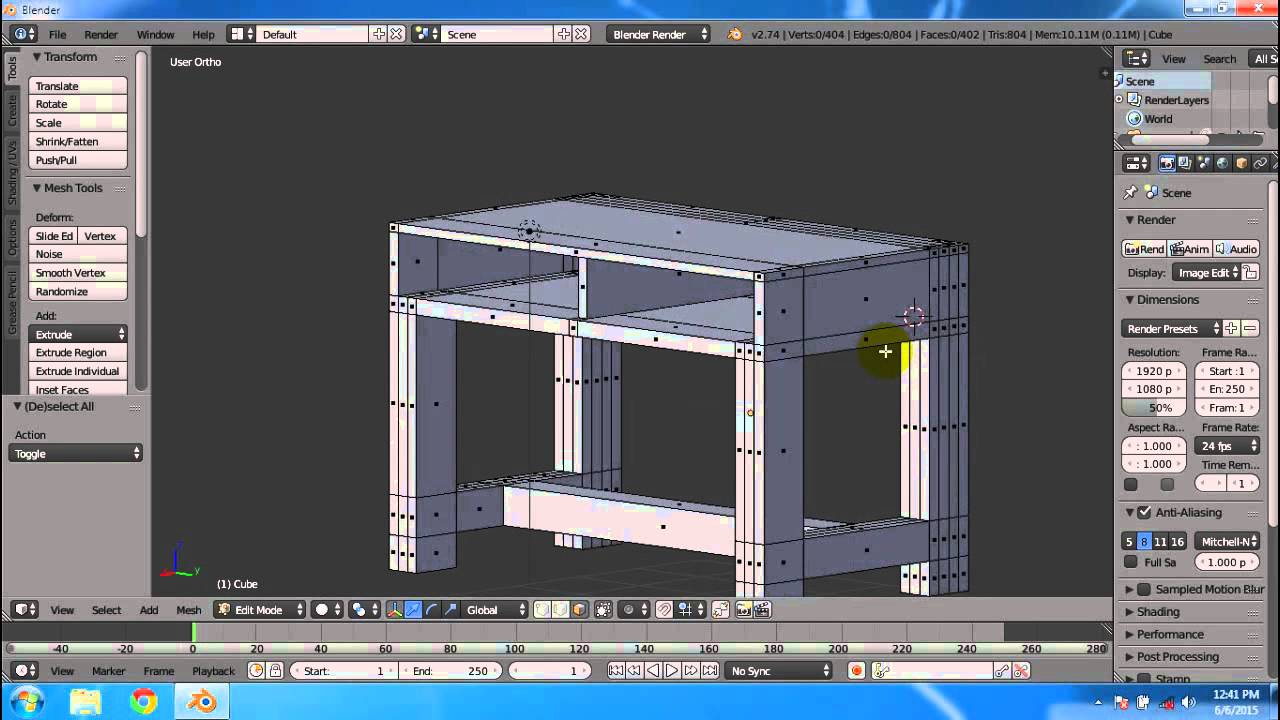1280x720 pixels.
Task: Select 16 anti-aliasing samples
Action: [1177, 542]
